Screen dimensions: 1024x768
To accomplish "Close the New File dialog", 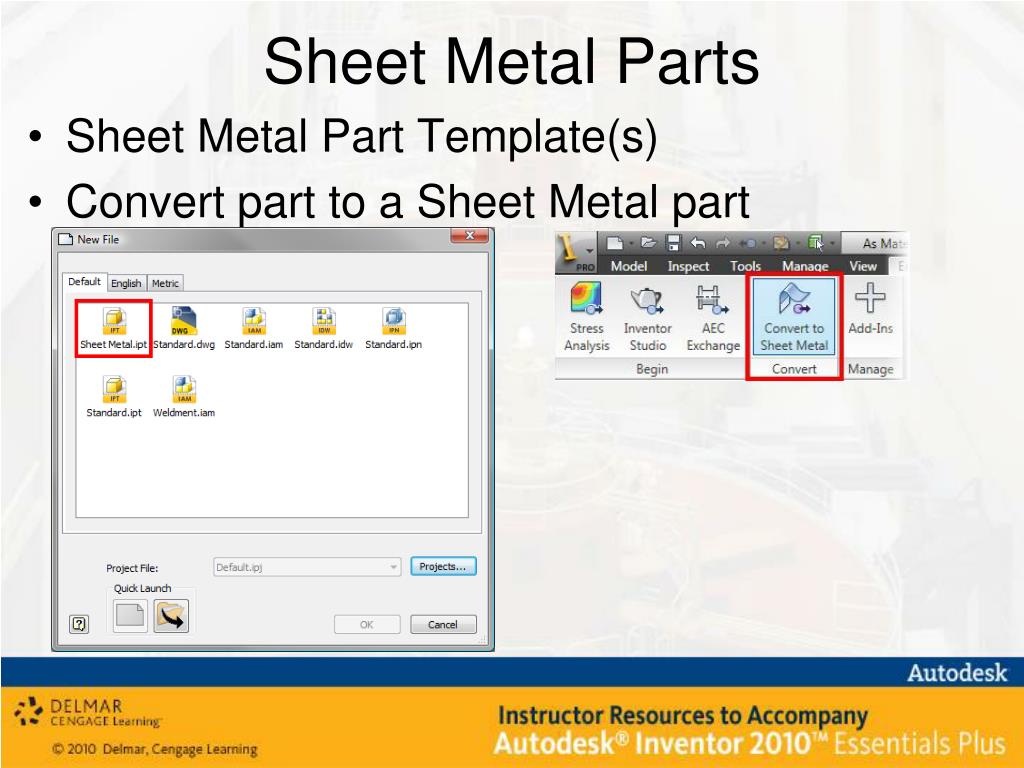I will pyautogui.click(x=470, y=236).
